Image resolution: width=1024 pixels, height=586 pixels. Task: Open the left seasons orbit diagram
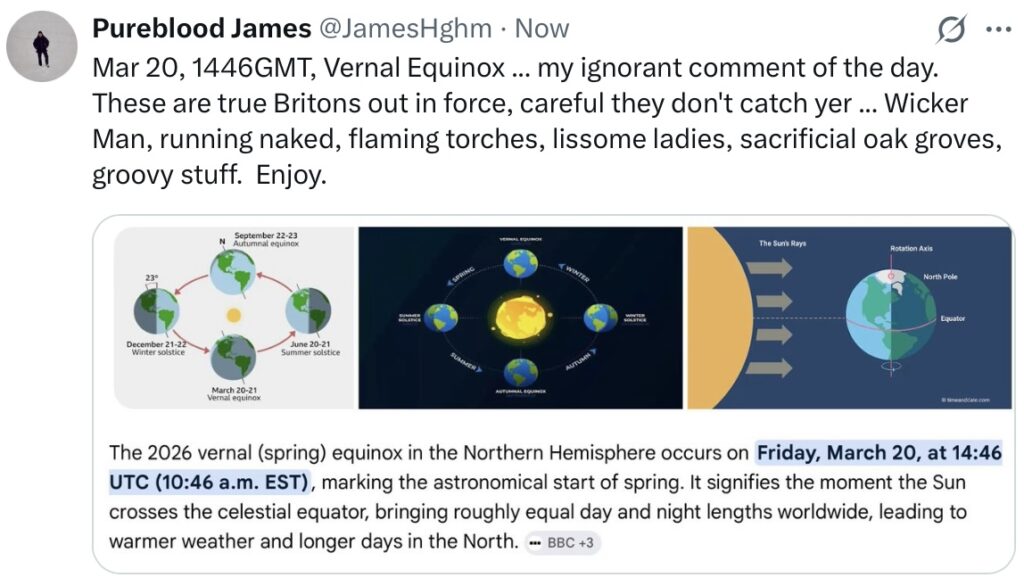[x=234, y=317]
